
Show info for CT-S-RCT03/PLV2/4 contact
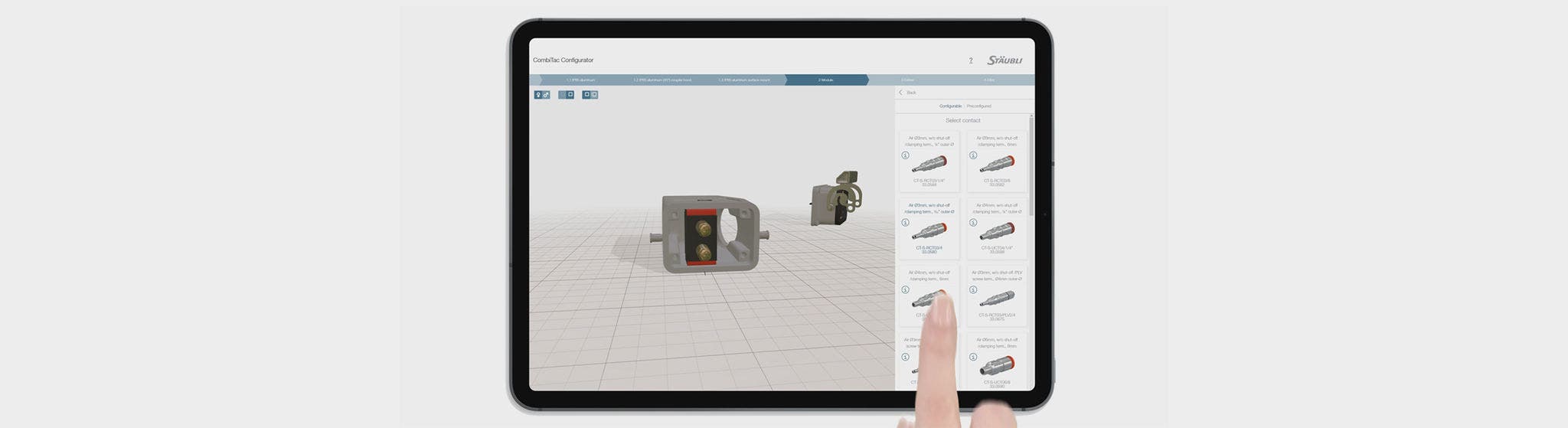click(x=973, y=290)
